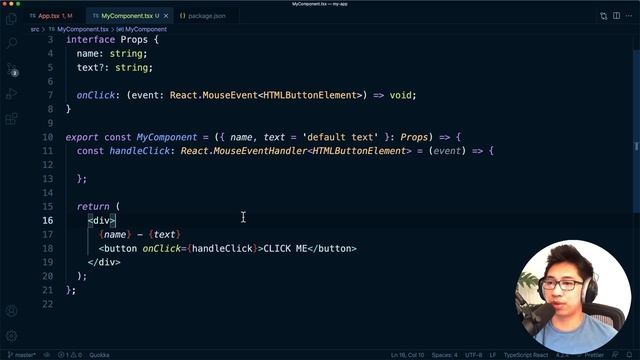Click 'text?: string;' on line 5
This screenshot has height=360, width=640.
(x=115, y=67)
